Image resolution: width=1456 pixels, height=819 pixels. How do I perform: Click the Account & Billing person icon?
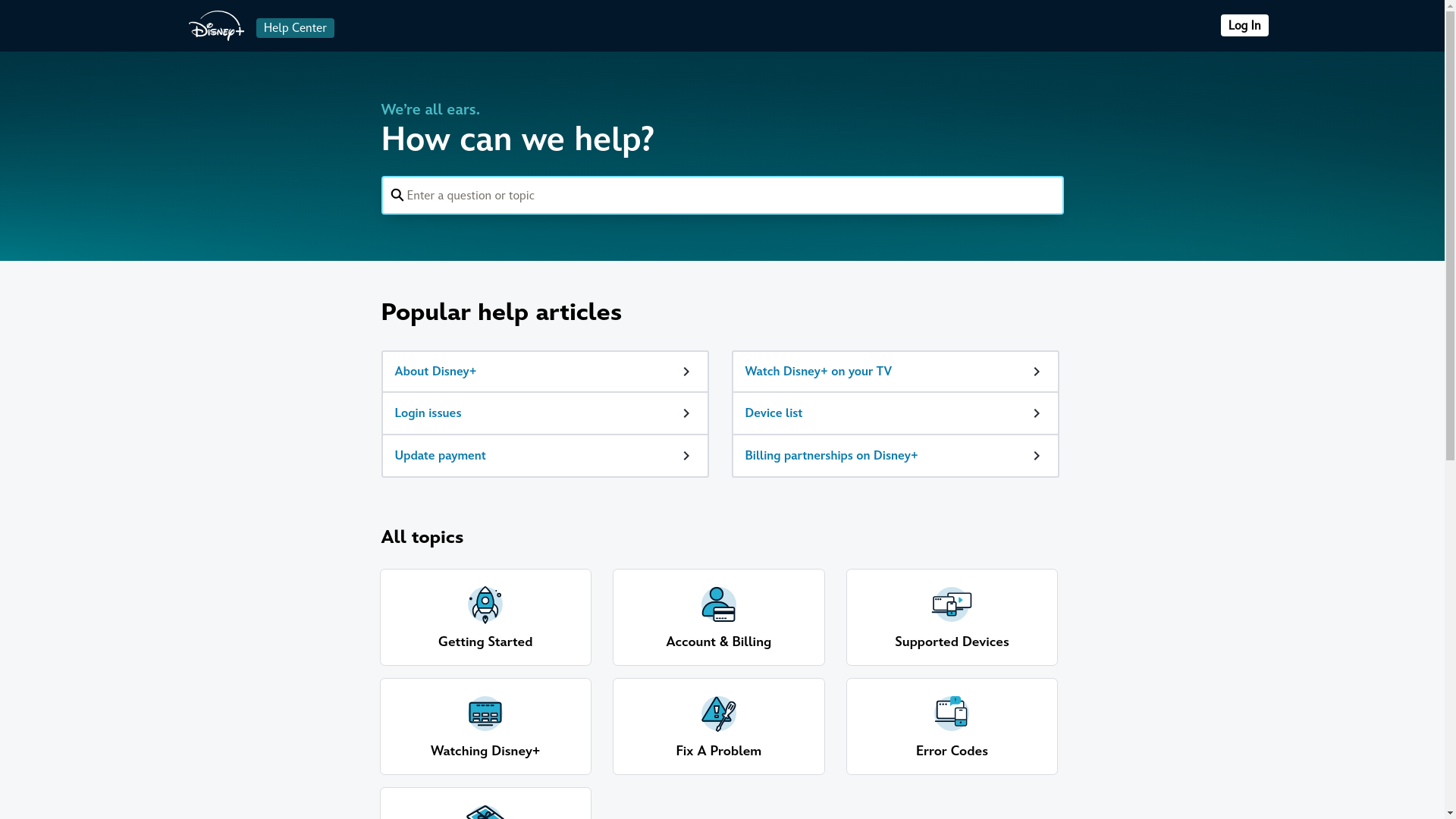click(x=718, y=604)
